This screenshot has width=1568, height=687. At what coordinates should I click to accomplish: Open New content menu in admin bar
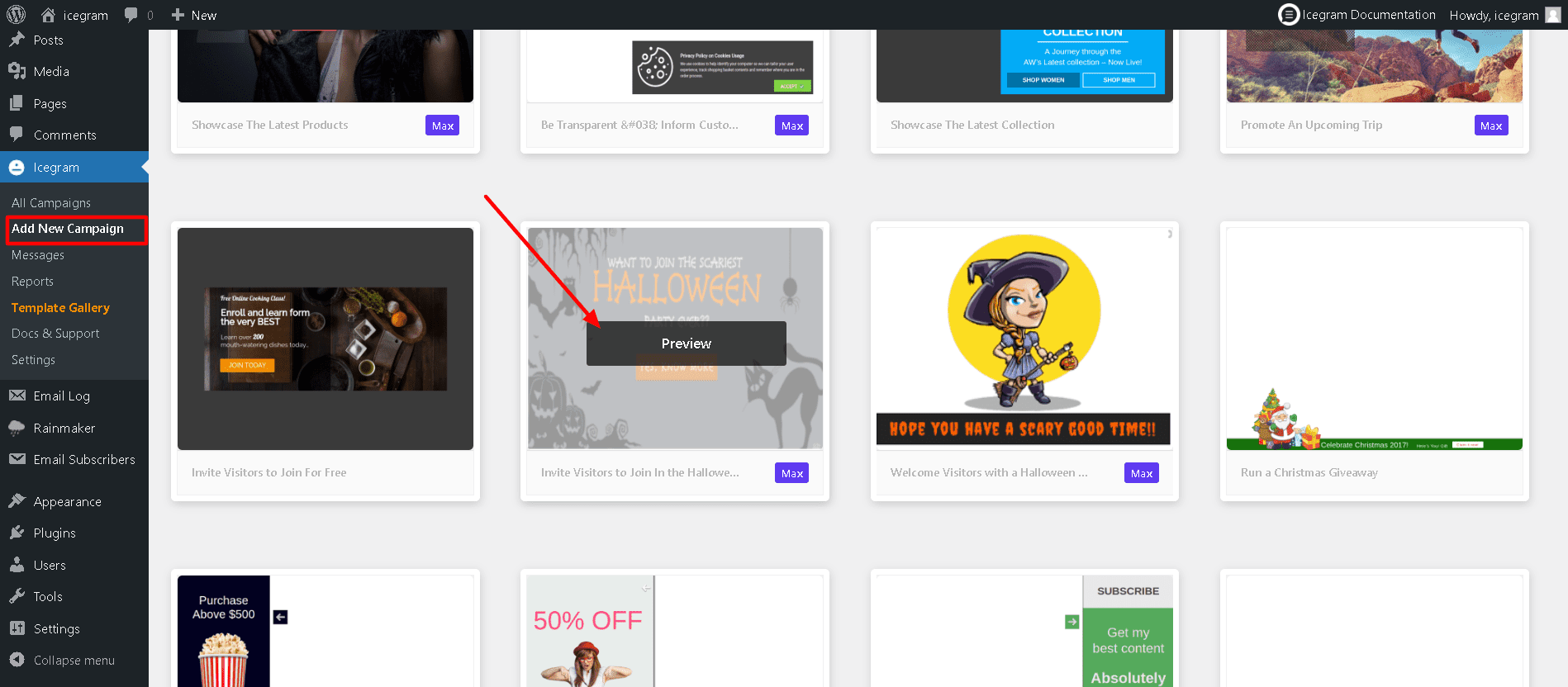tap(194, 15)
